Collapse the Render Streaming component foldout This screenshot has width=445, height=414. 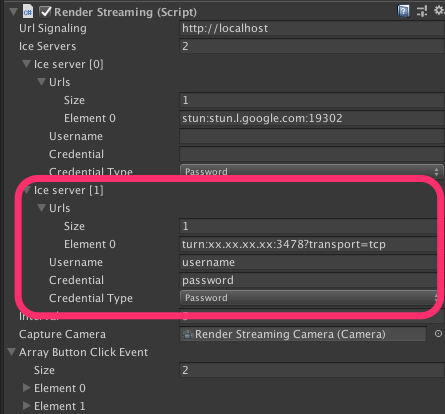point(14,12)
